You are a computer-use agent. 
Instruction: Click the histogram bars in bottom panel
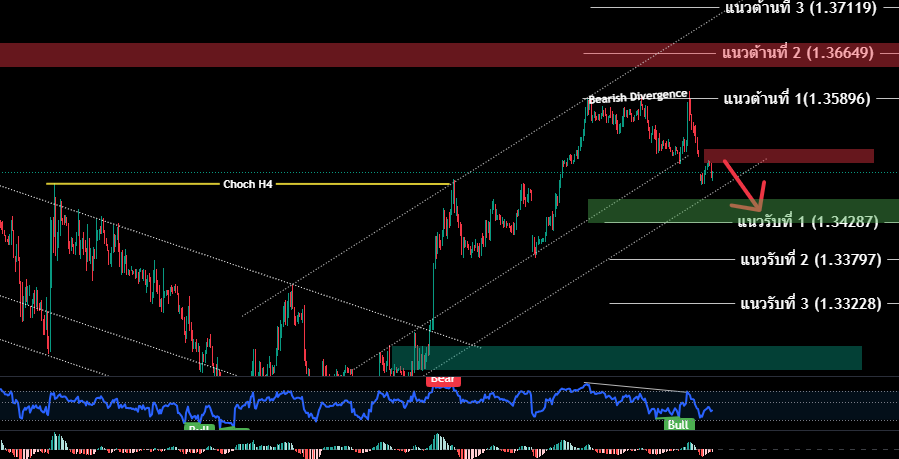pyautogui.click(x=438, y=443)
